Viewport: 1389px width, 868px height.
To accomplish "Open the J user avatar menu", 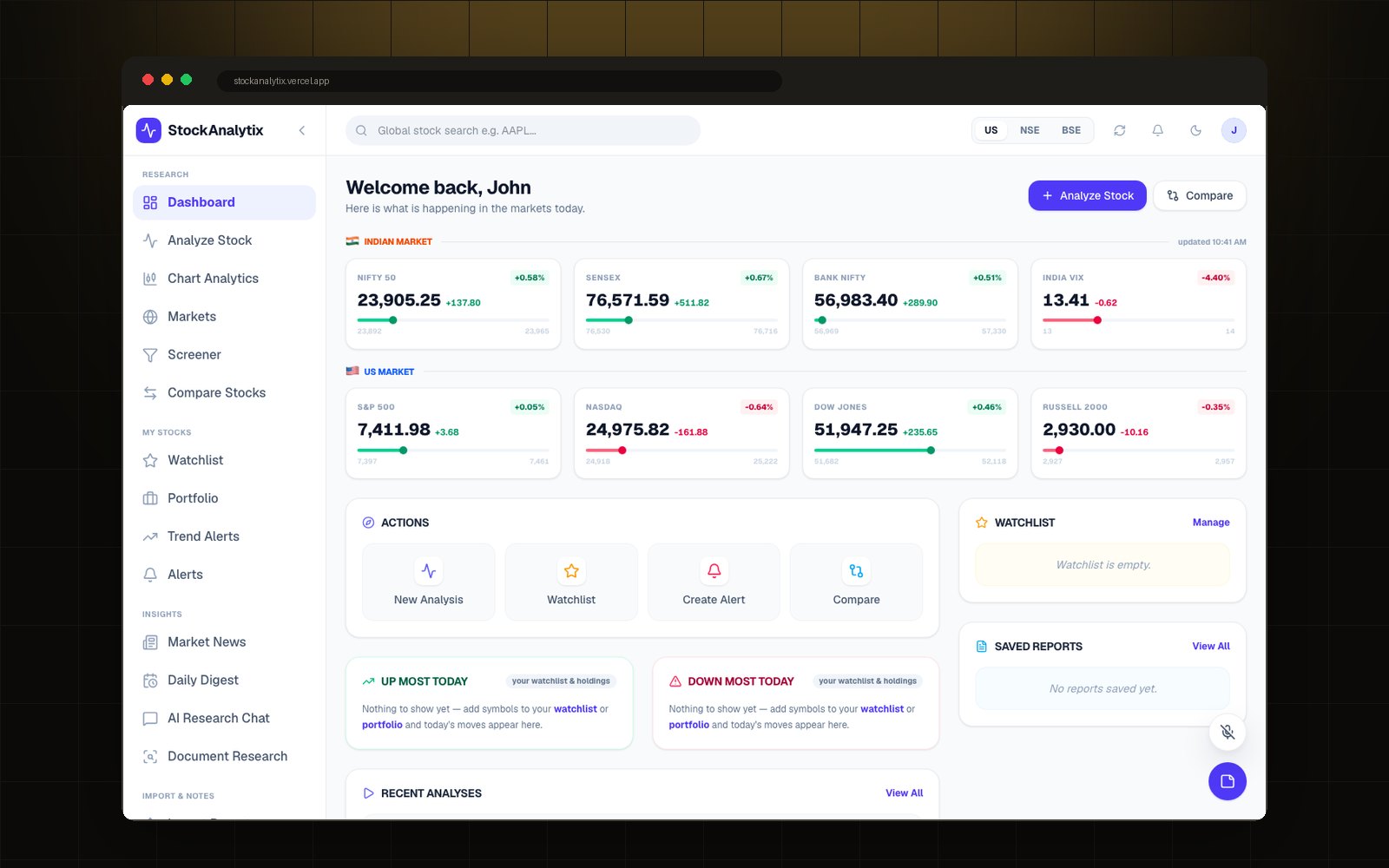I will (x=1234, y=130).
